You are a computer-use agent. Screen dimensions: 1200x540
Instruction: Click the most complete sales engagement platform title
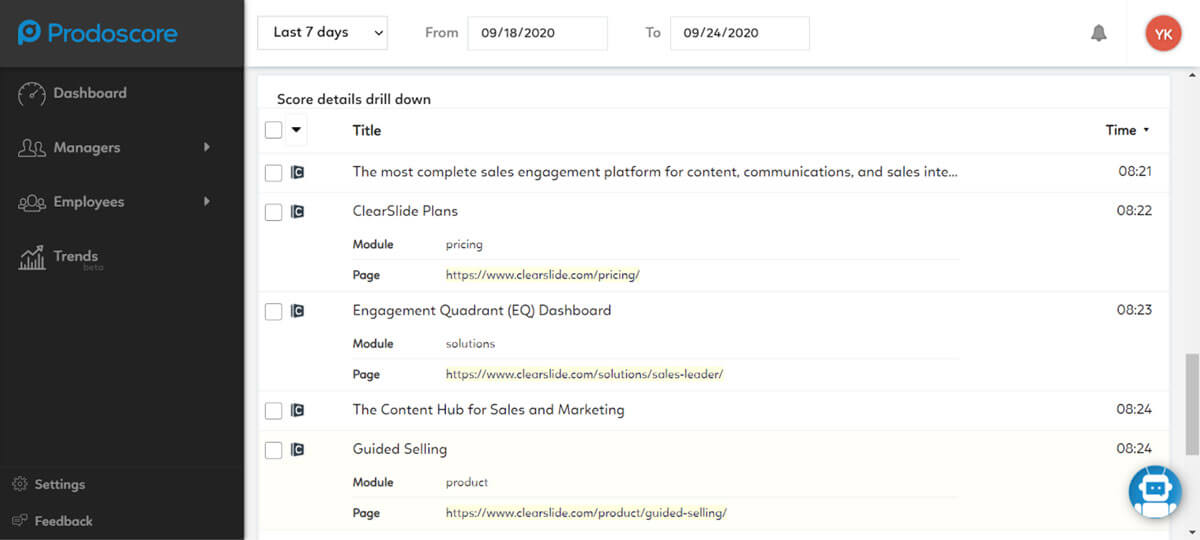655,172
